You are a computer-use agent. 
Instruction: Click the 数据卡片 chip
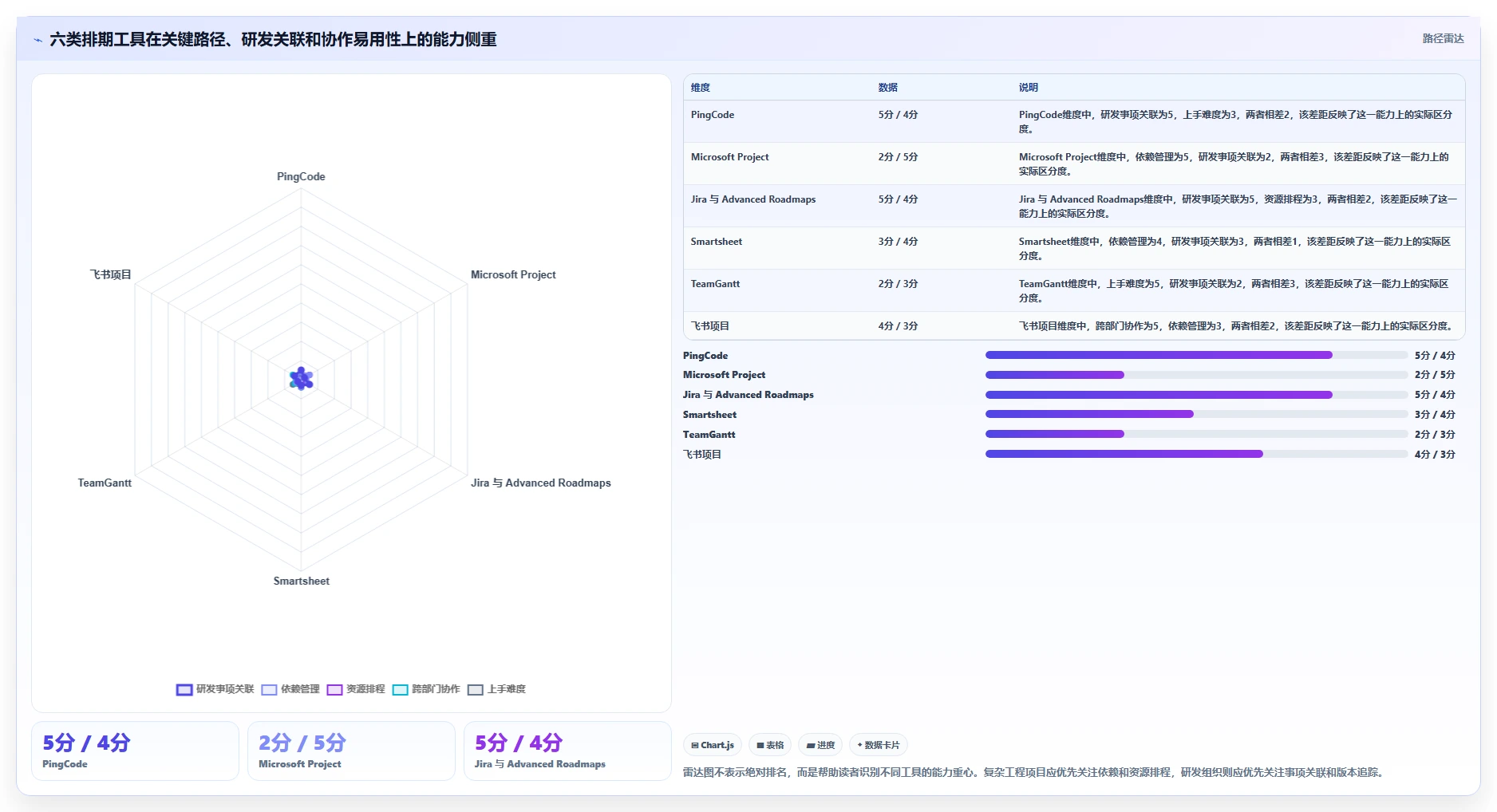pyautogui.click(x=879, y=745)
